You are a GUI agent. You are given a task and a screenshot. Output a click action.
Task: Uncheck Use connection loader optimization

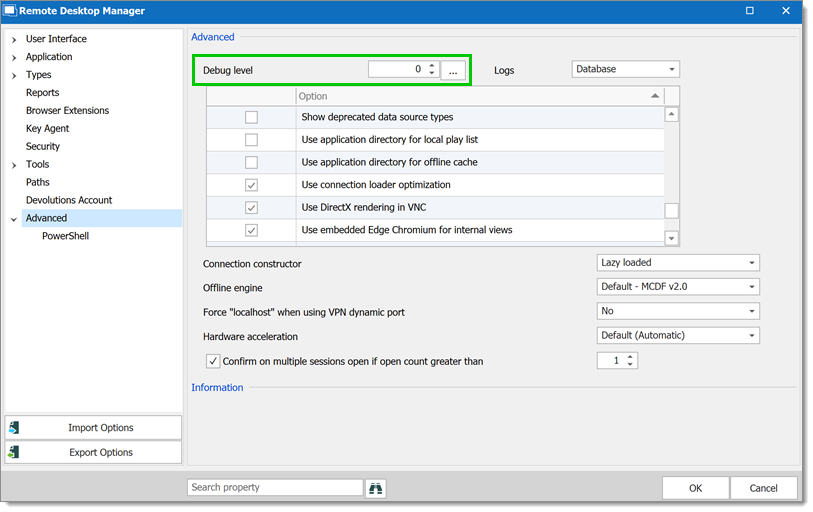pyautogui.click(x=251, y=185)
